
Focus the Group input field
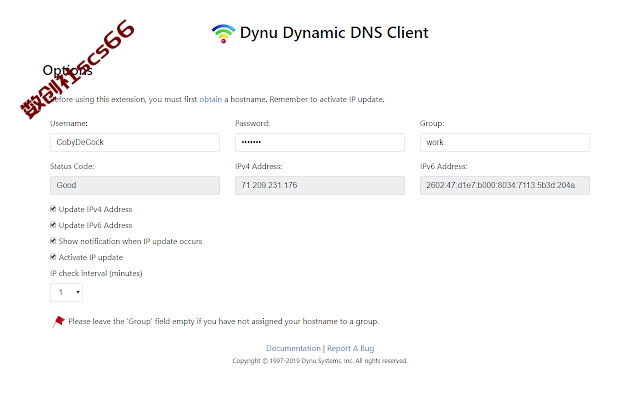[x=504, y=142]
